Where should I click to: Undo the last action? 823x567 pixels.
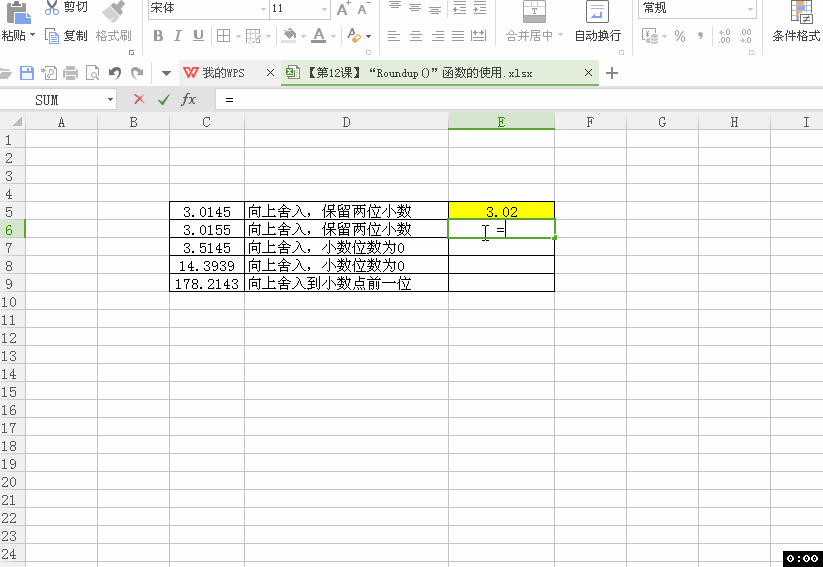tap(115, 73)
